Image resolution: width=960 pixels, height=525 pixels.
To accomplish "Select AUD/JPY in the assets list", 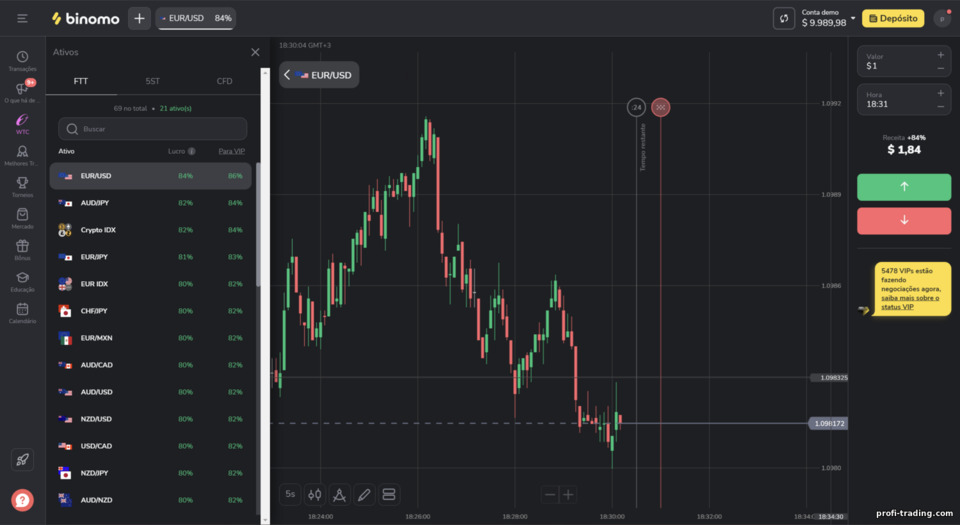I will (151, 203).
